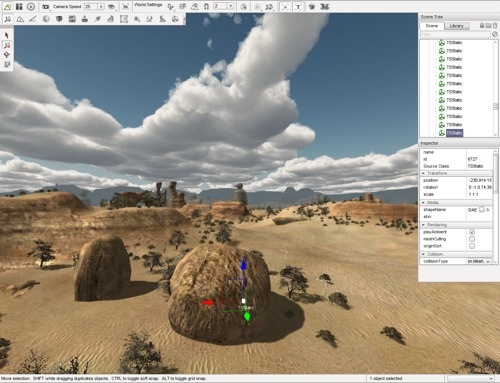The width and height of the screenshot is (500, 383).
Task: Open the Shape Editor icon
Action: click(x=175, y=19)
